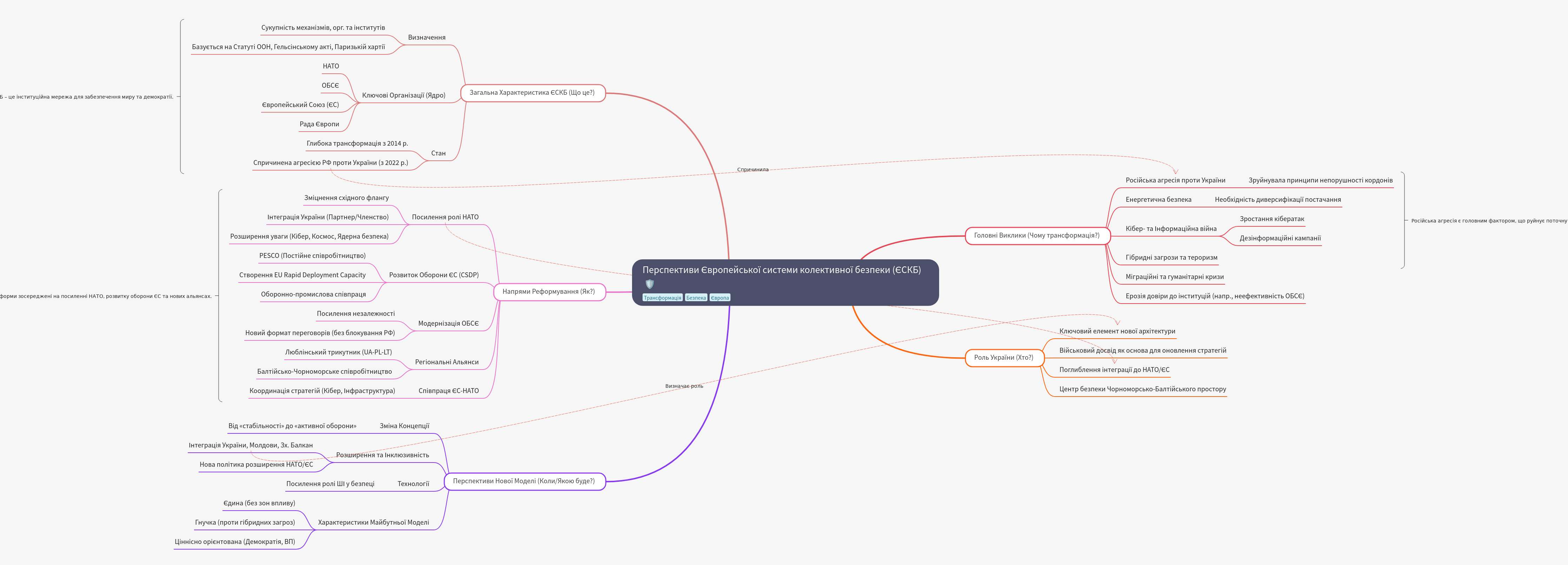Click the 'Характеристики Майбутньої Моделі' subtopic

[x=373, y=523]
